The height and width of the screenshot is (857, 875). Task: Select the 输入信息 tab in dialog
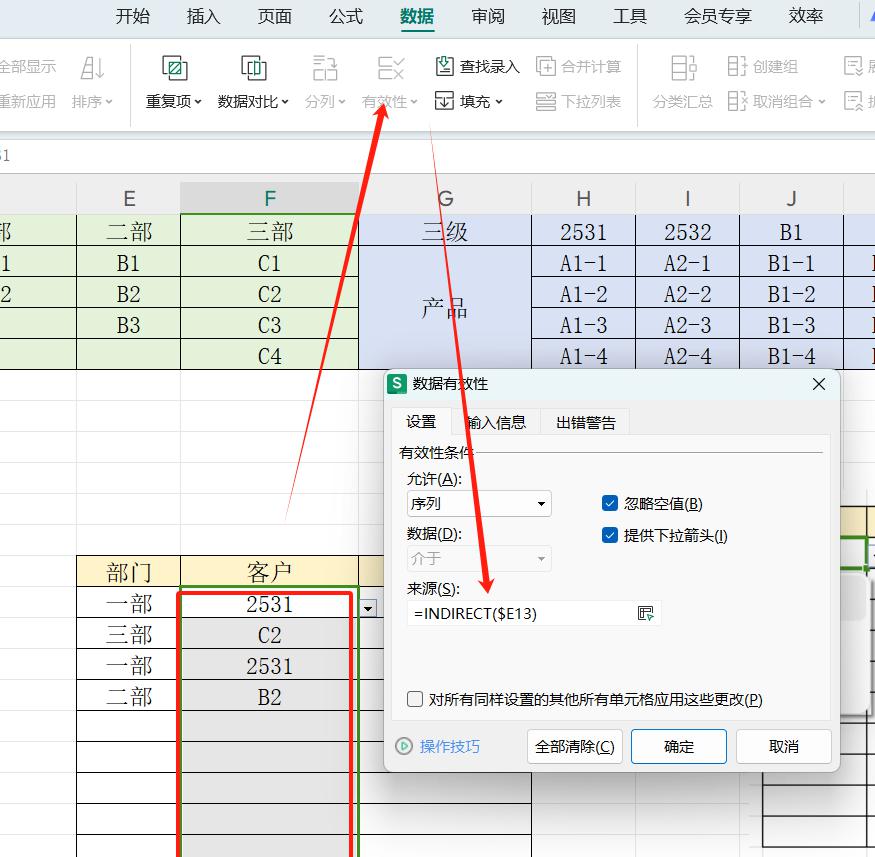click(496, 422)
